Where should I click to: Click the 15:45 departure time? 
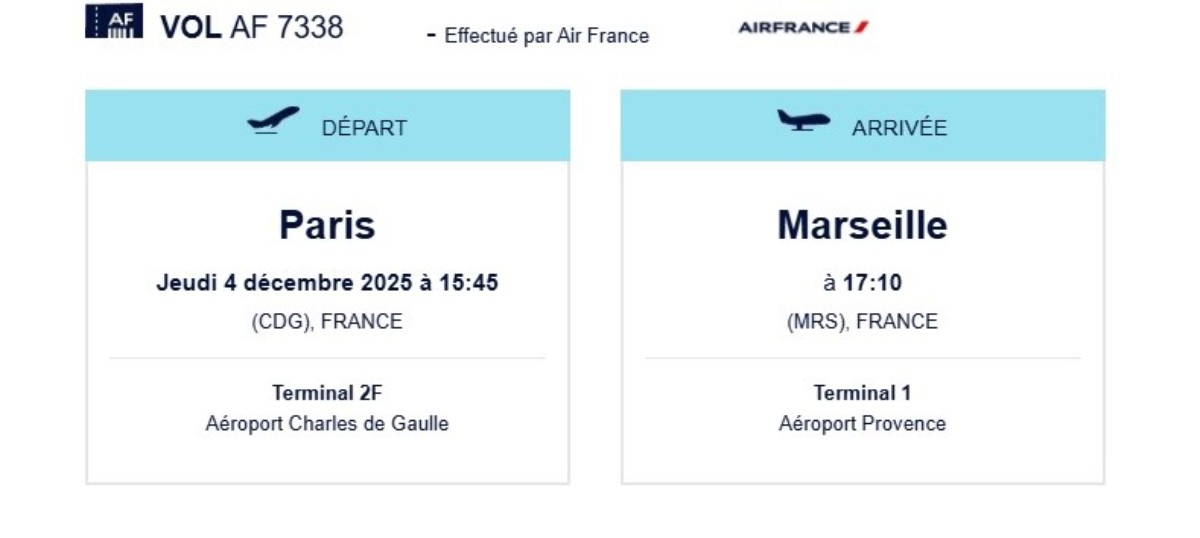(x=468, y=283)
